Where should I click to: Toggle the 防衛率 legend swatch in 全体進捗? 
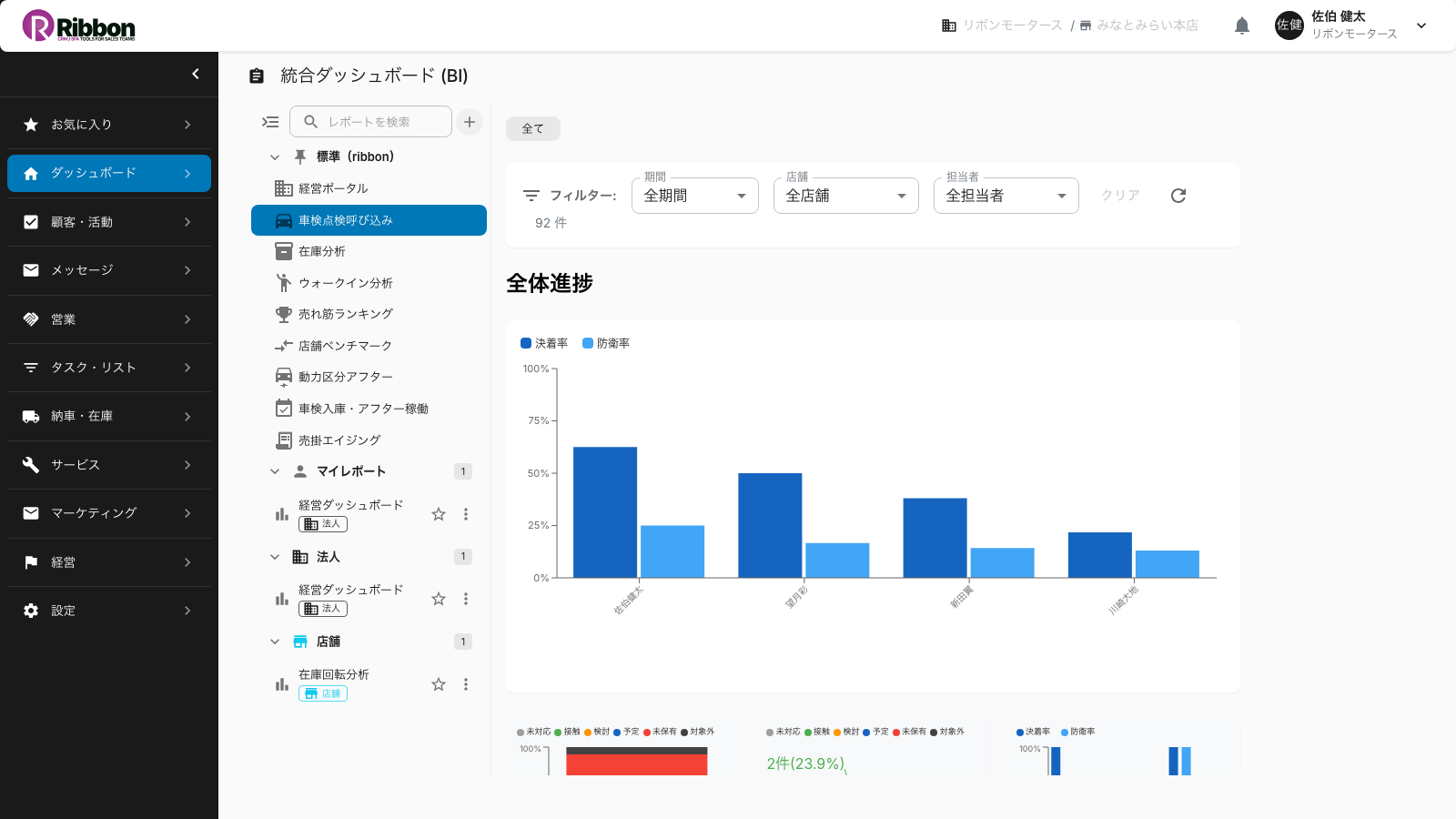[588, 343]
